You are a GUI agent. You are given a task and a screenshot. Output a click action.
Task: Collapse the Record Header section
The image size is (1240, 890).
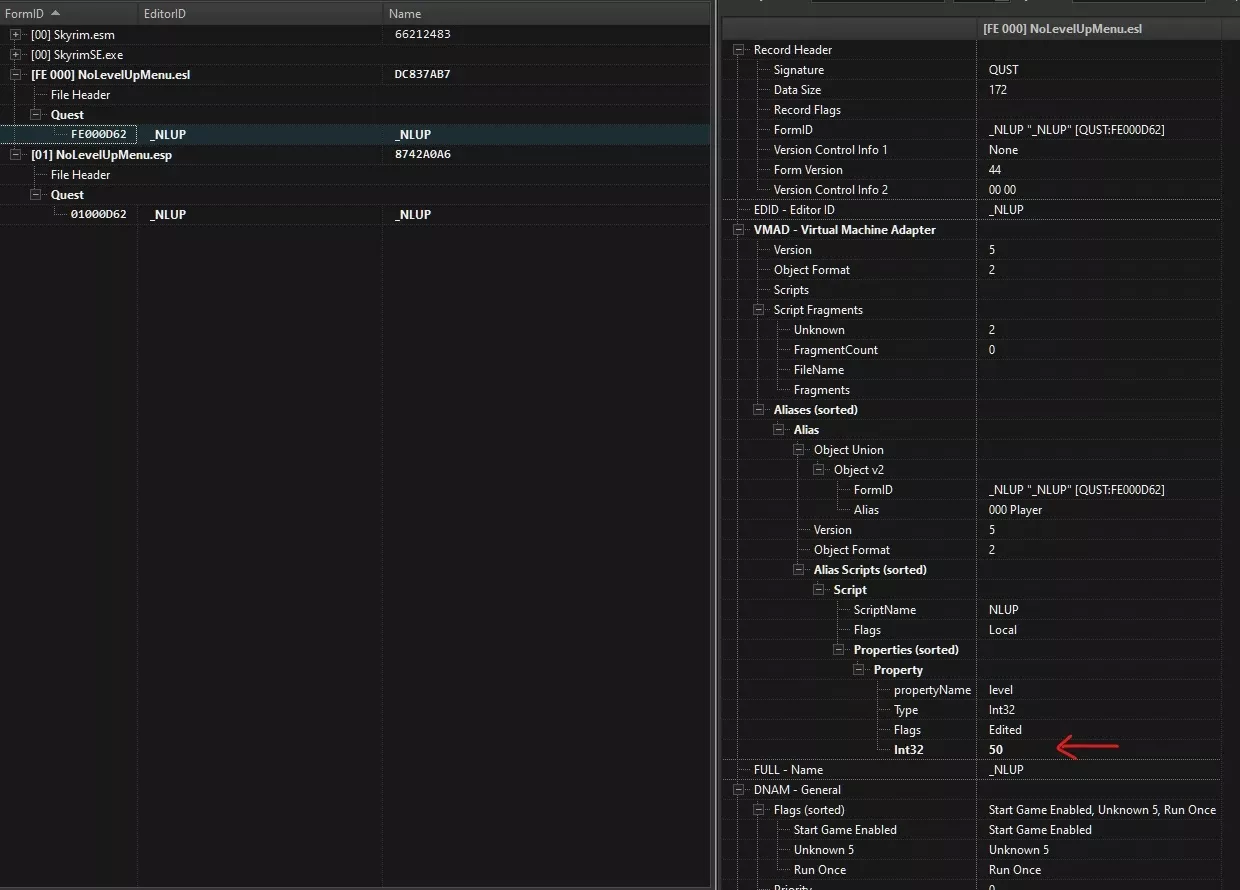tap(739, 50)
